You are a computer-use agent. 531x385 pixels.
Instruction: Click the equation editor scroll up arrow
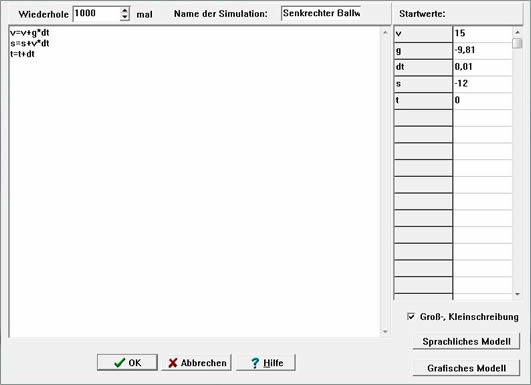tap(385, 33)
